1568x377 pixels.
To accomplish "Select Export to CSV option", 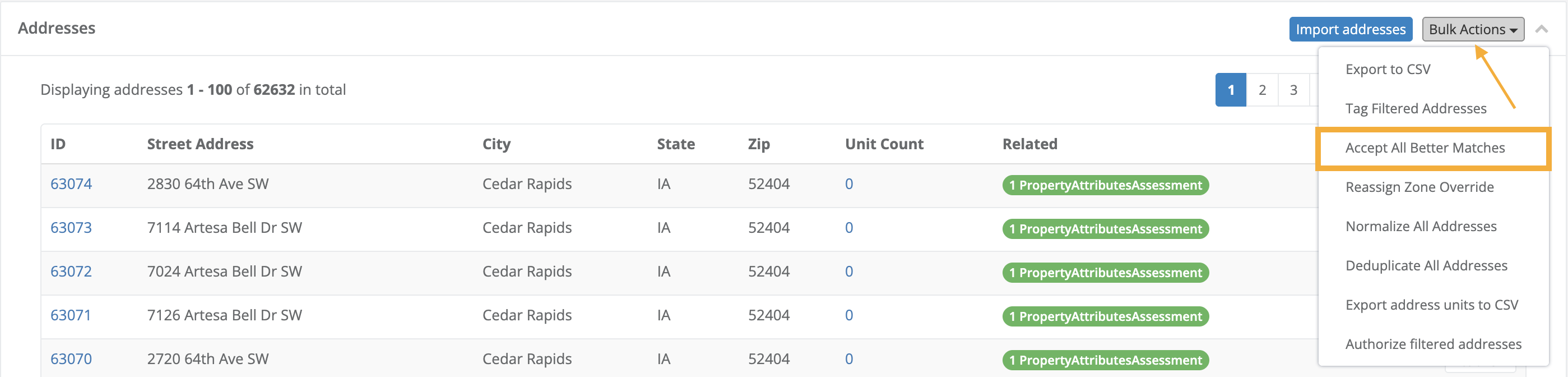I will pyautogui.click(x=1387, y=70).
